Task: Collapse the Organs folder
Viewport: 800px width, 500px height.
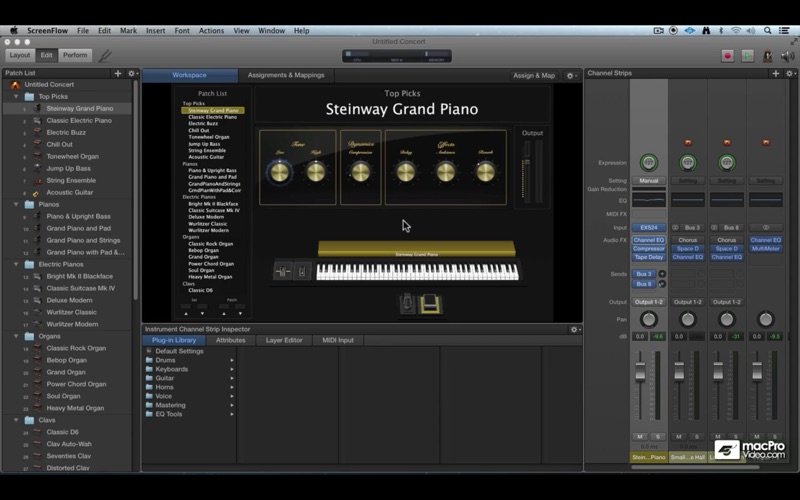Action: (16, 336)
